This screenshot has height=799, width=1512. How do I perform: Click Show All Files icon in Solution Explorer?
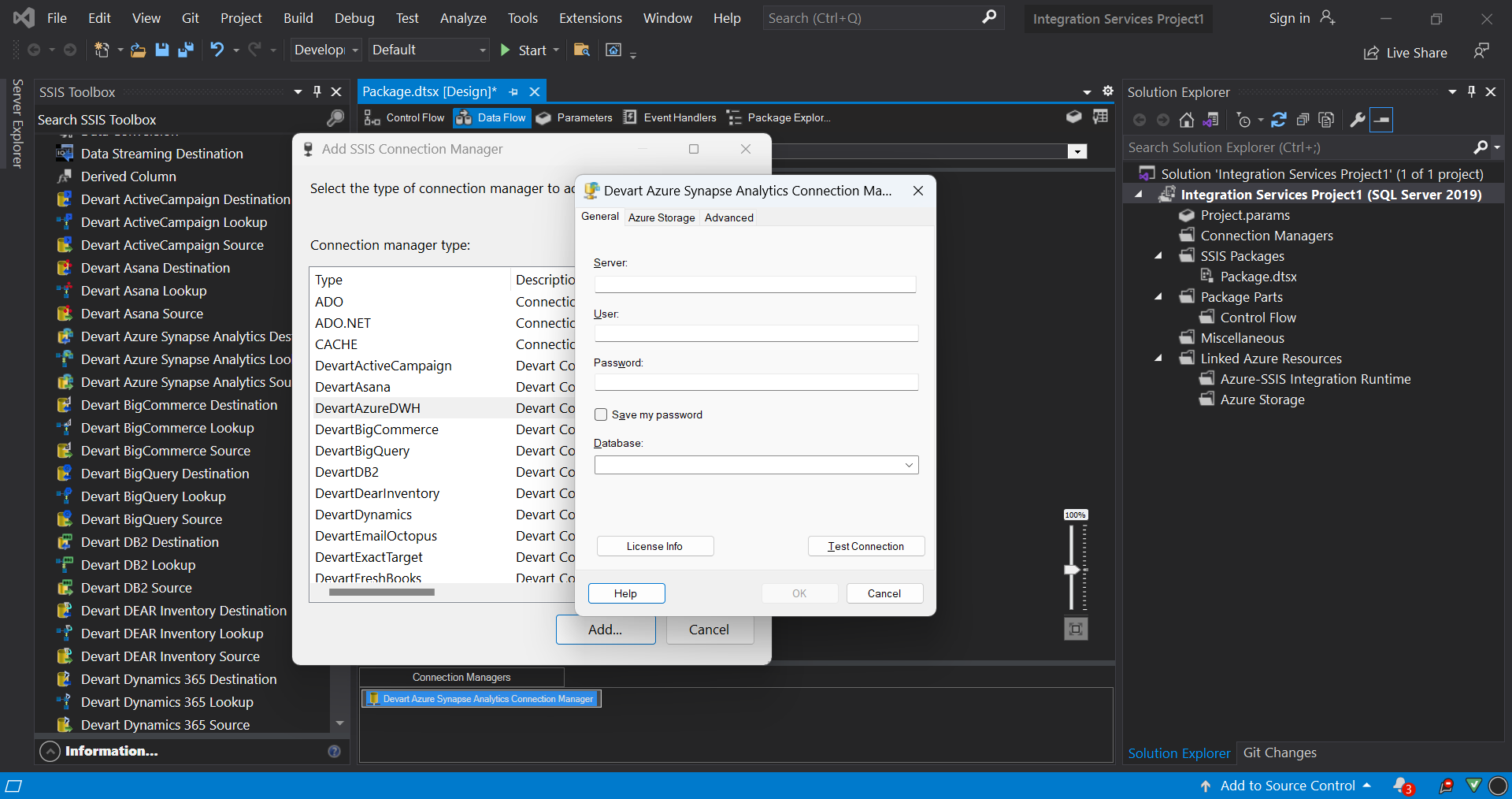tap(1327, 120)
